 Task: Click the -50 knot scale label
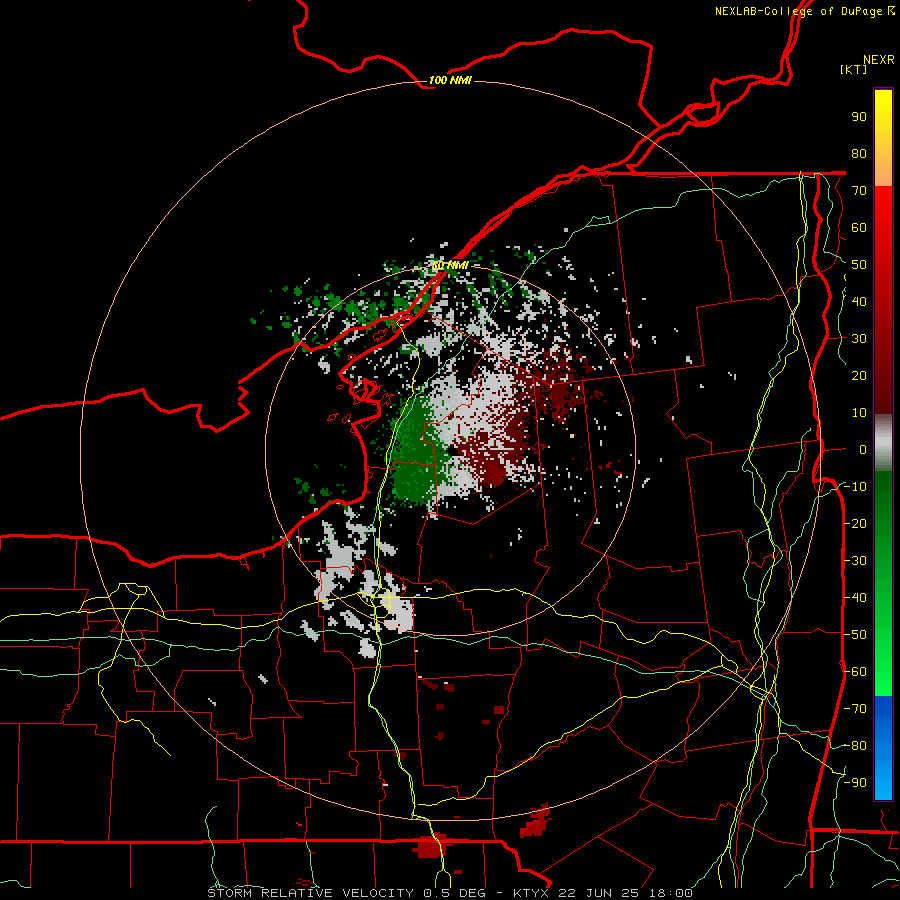point(855,635)
